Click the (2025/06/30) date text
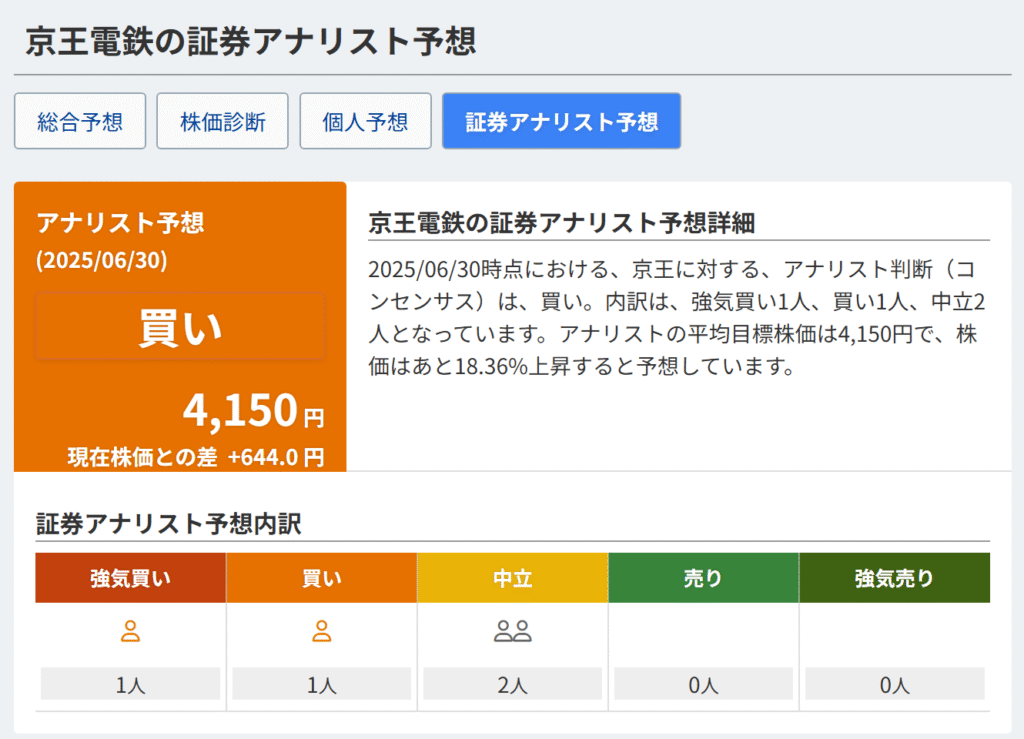Viewport: 1024px width, 739px height. click(102, 260)
